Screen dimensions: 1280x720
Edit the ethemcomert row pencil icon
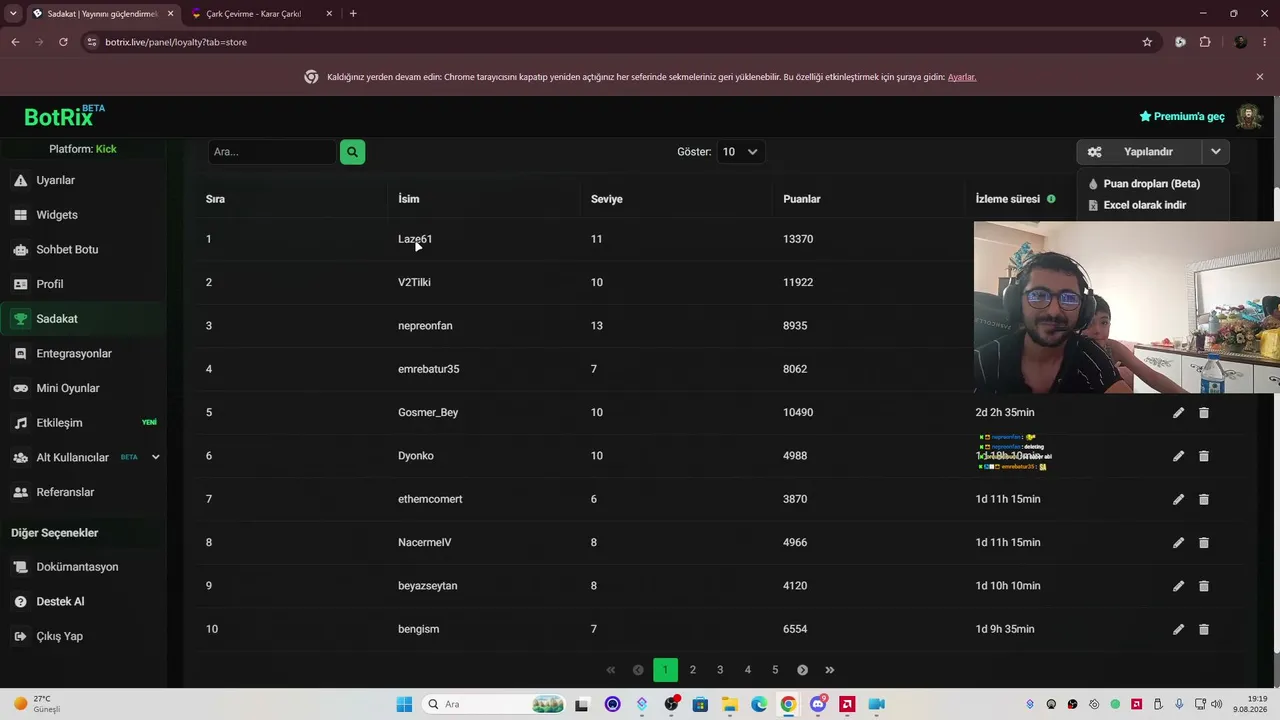(1178, 499)
